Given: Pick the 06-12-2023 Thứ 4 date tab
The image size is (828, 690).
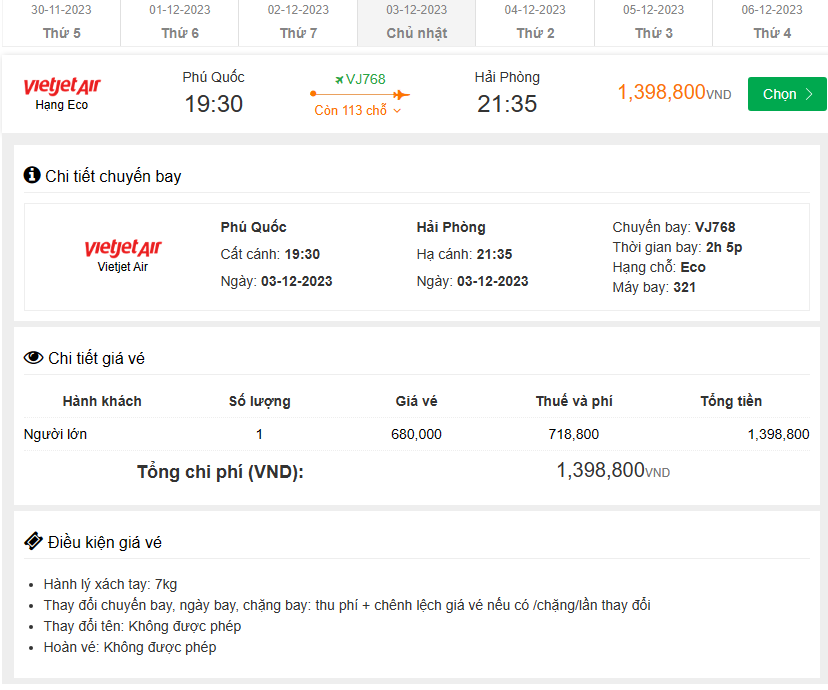Looking at the screenshot, I should click(771, 22).
